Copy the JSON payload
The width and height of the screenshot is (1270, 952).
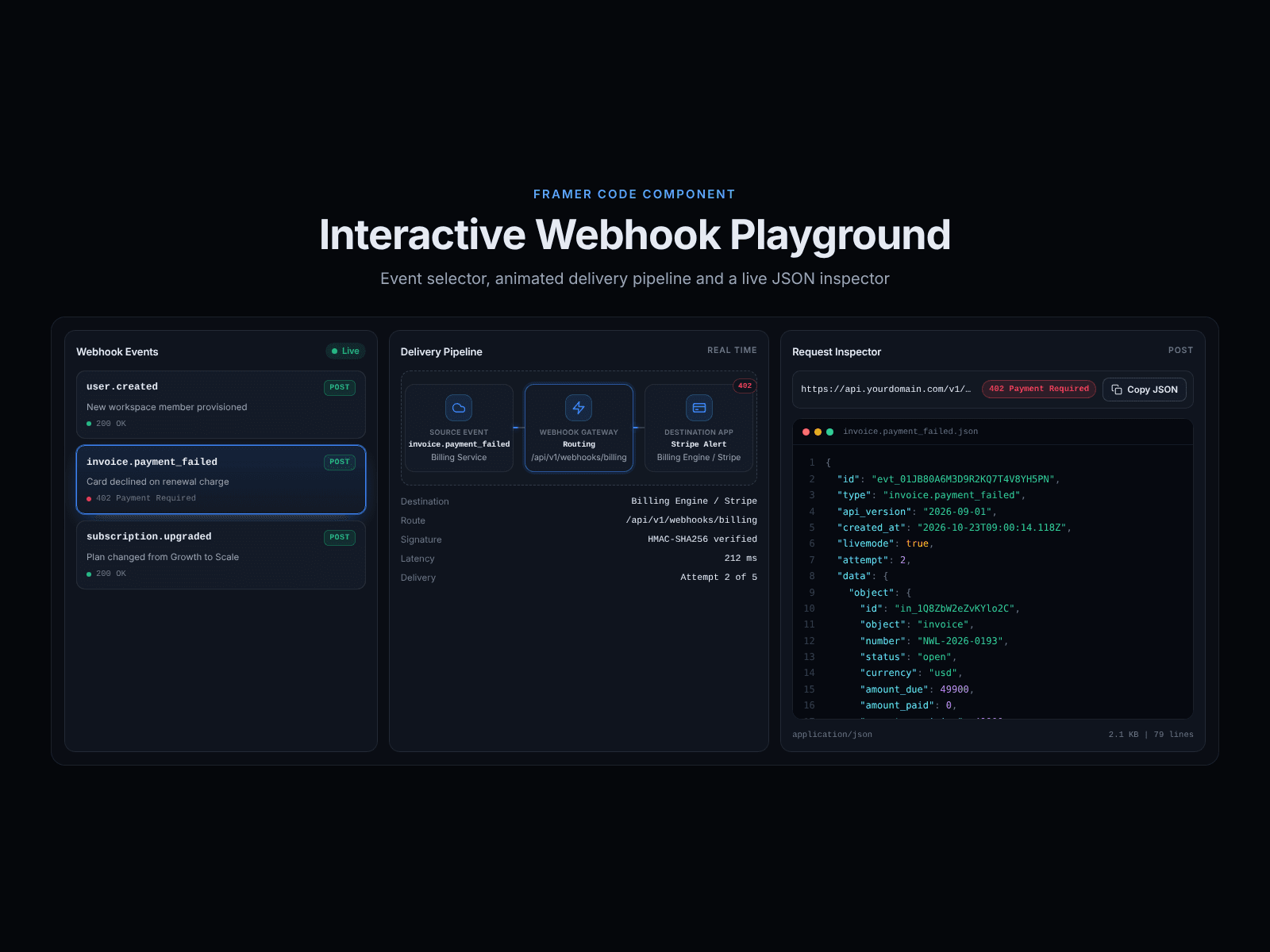pos(1145,390)
